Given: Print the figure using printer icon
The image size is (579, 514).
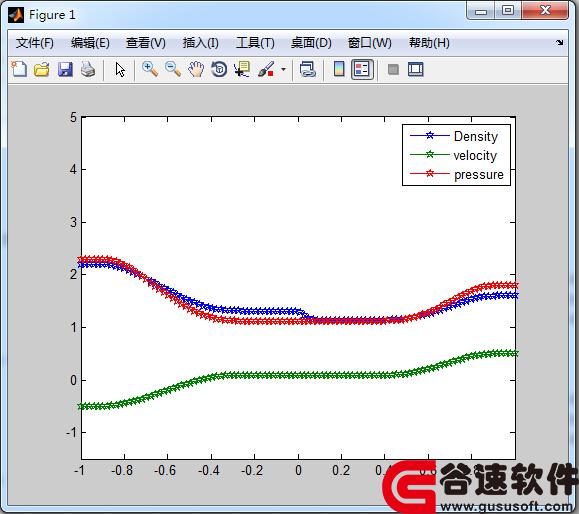Looking at the screenshot, I should tap(88, 69).
